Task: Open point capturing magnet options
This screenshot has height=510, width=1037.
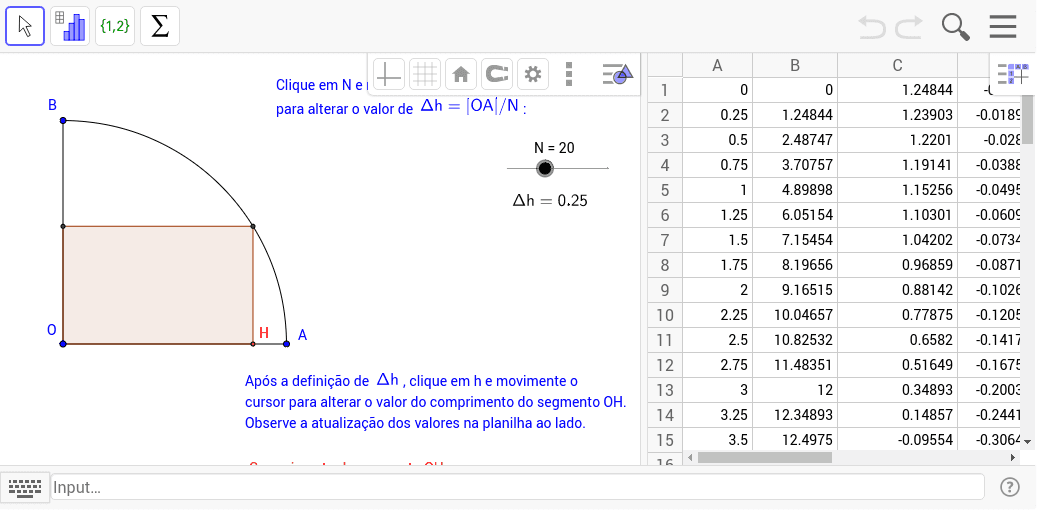Action: 497,74
